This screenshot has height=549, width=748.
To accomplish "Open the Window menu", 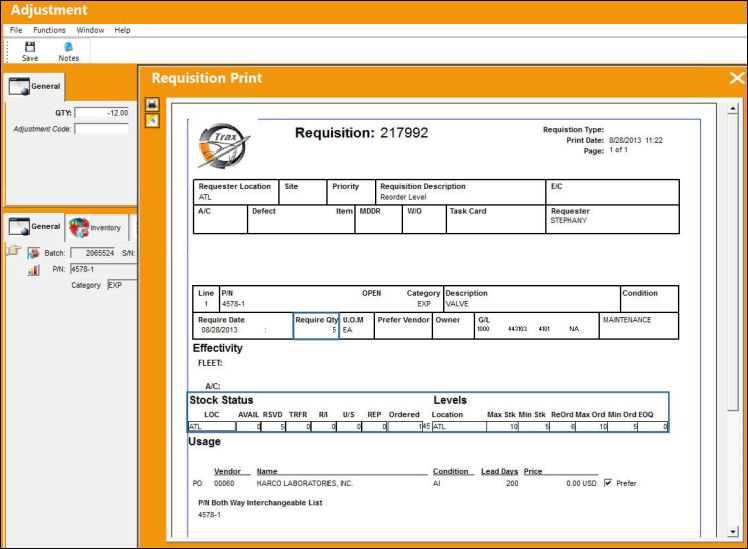I will [x=90, y=30].
